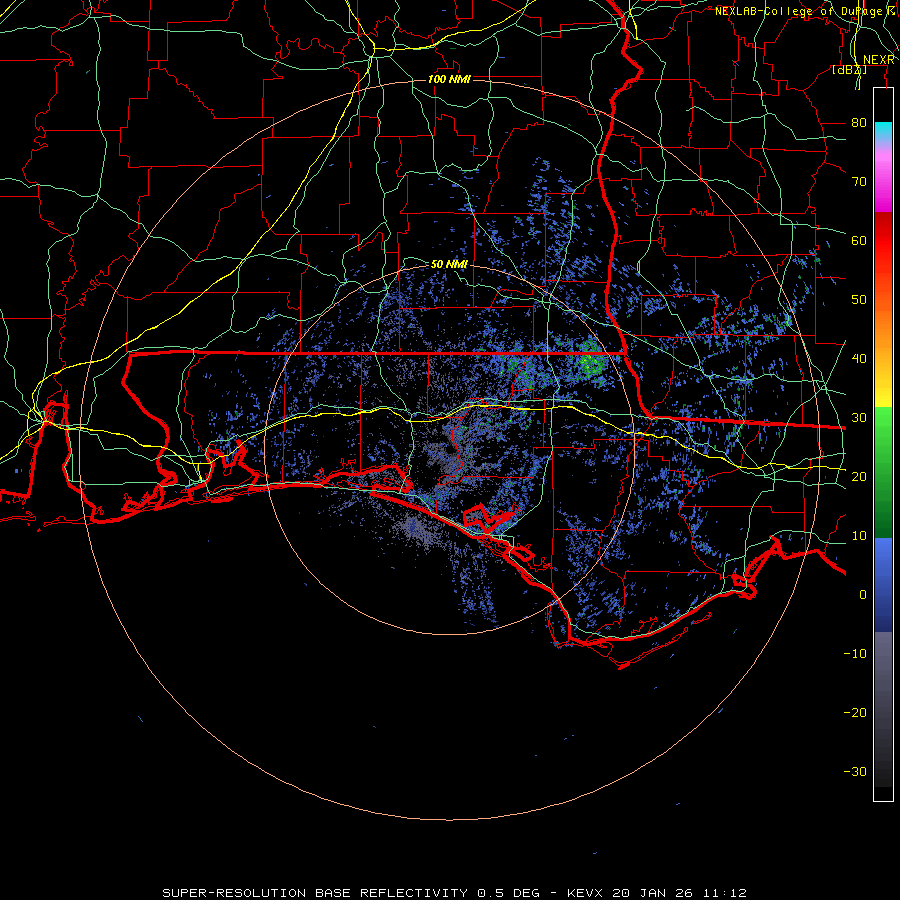Click the 30 value on the dBZ scale
The width and height of the screenshot is (900, 900).
tap(859, 418)
